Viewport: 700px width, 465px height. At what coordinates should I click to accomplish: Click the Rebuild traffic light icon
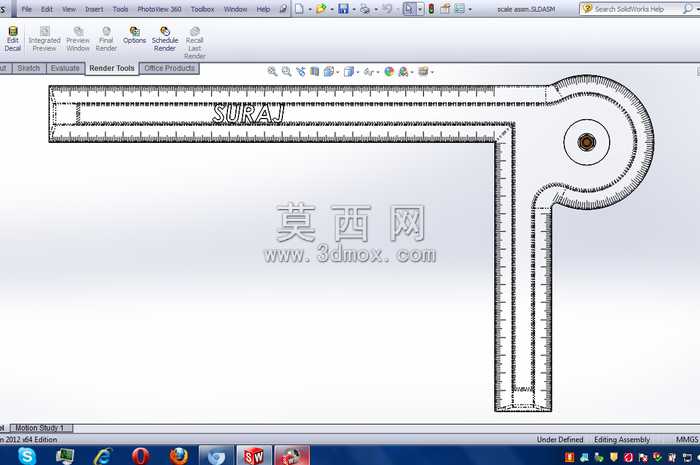pos(431,8)
